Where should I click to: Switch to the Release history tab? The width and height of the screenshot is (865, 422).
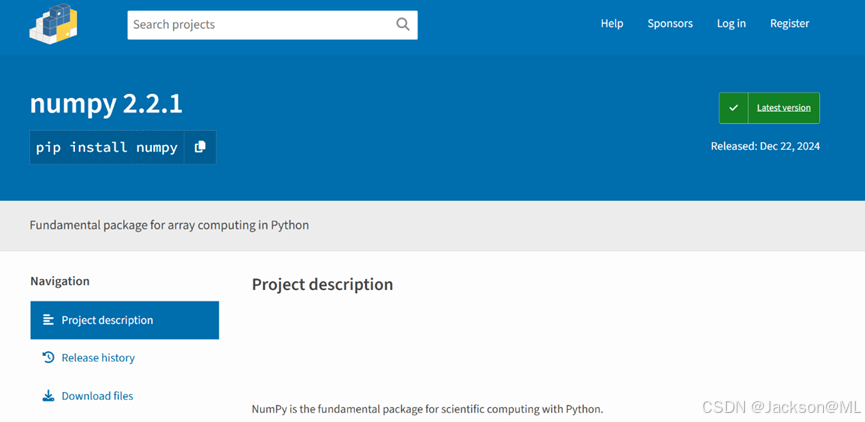click(x=98, y=358)
